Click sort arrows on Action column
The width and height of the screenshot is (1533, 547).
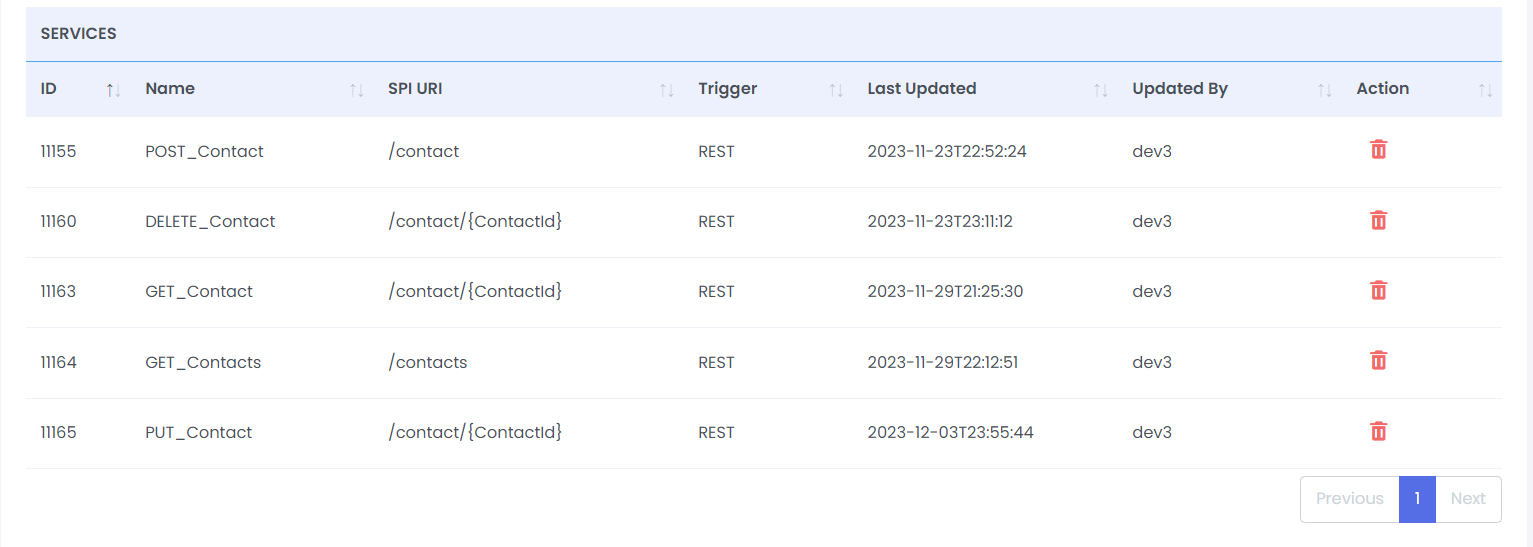pos(1485,90)
